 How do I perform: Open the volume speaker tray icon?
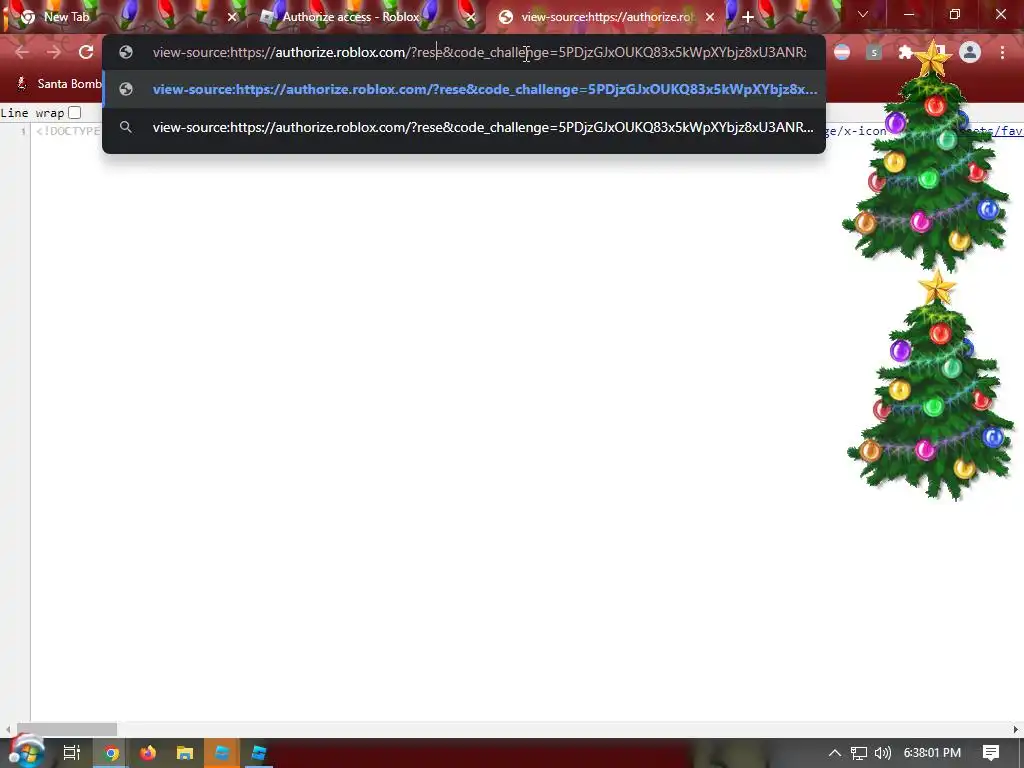click(882, 753)
